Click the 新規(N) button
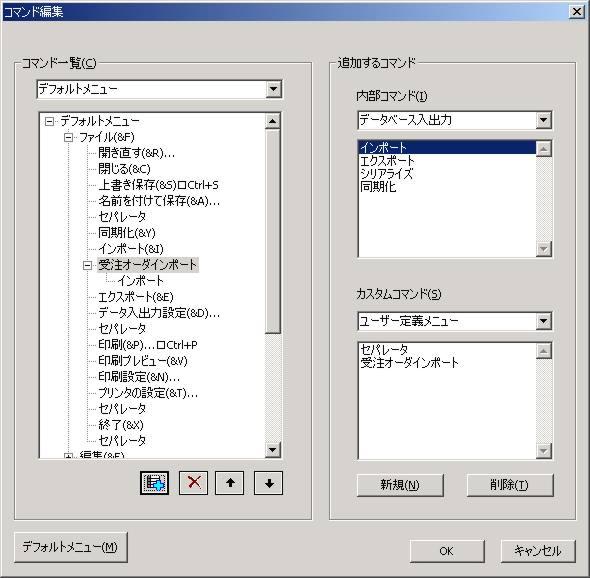This screenshot has width=590, height=578. [x=400, y=485]
